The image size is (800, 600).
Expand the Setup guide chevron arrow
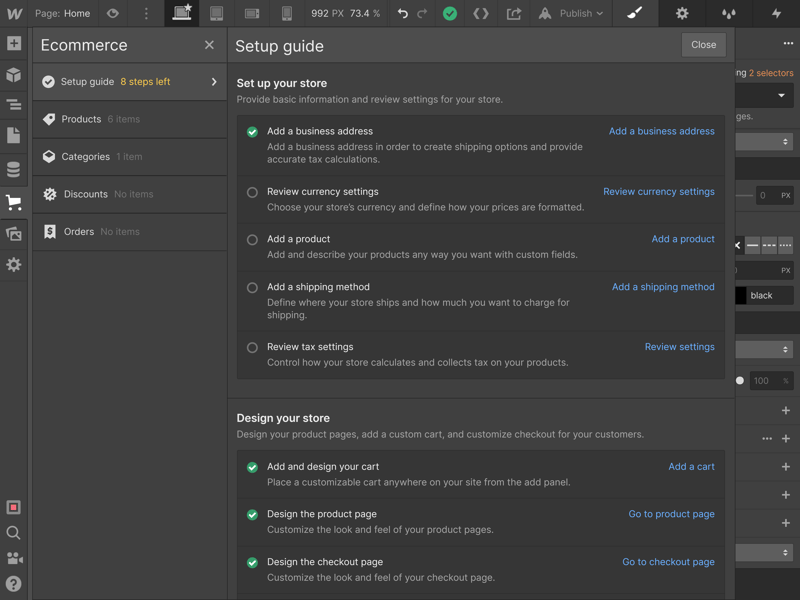214,82
